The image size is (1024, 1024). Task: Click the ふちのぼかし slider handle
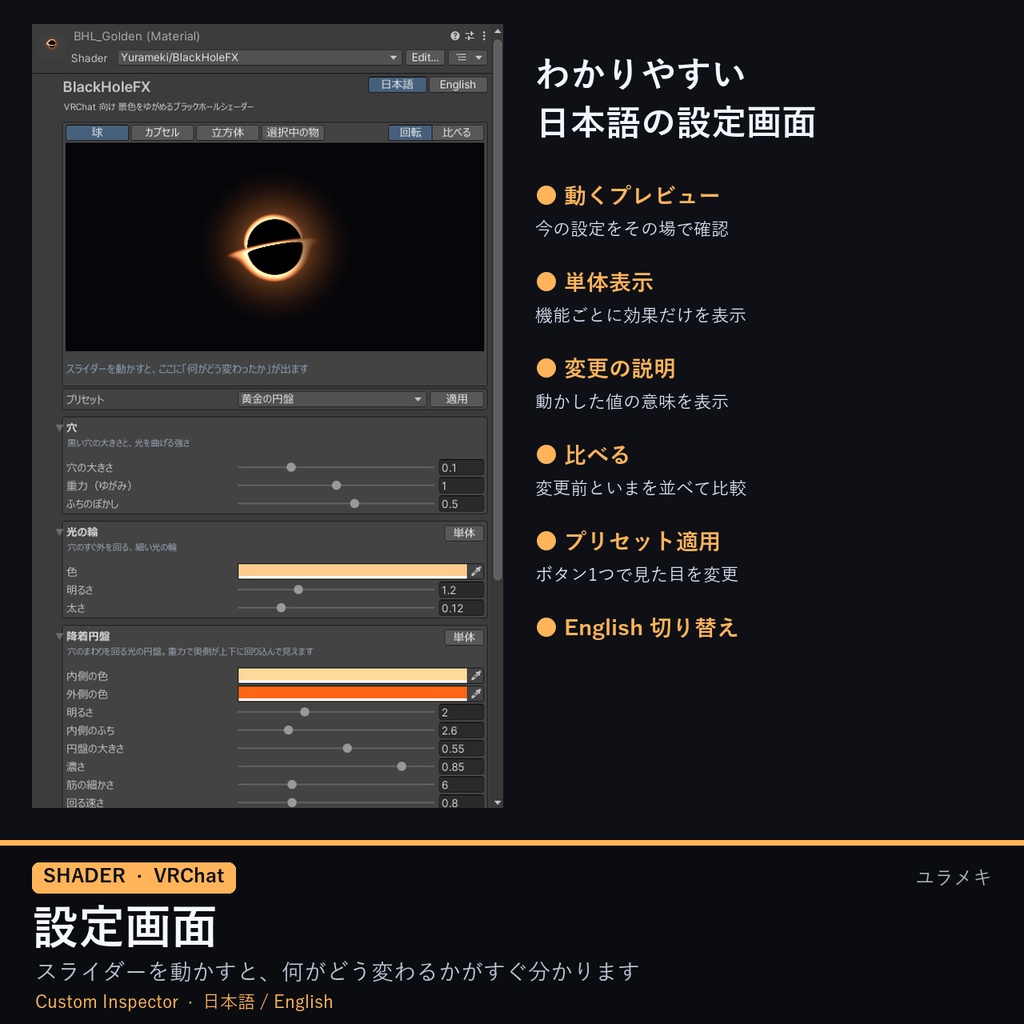(355, 504)
